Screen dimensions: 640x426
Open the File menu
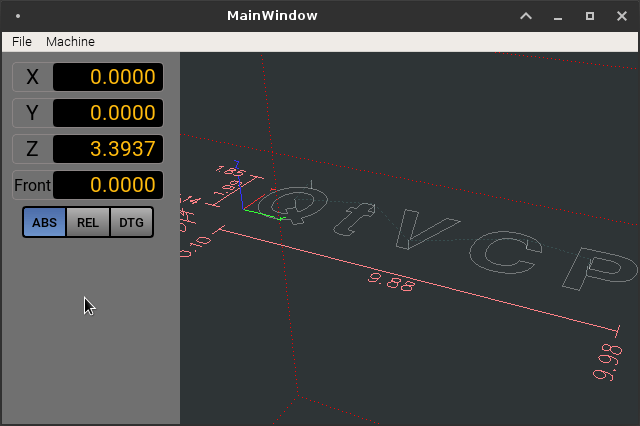point(22,42)
